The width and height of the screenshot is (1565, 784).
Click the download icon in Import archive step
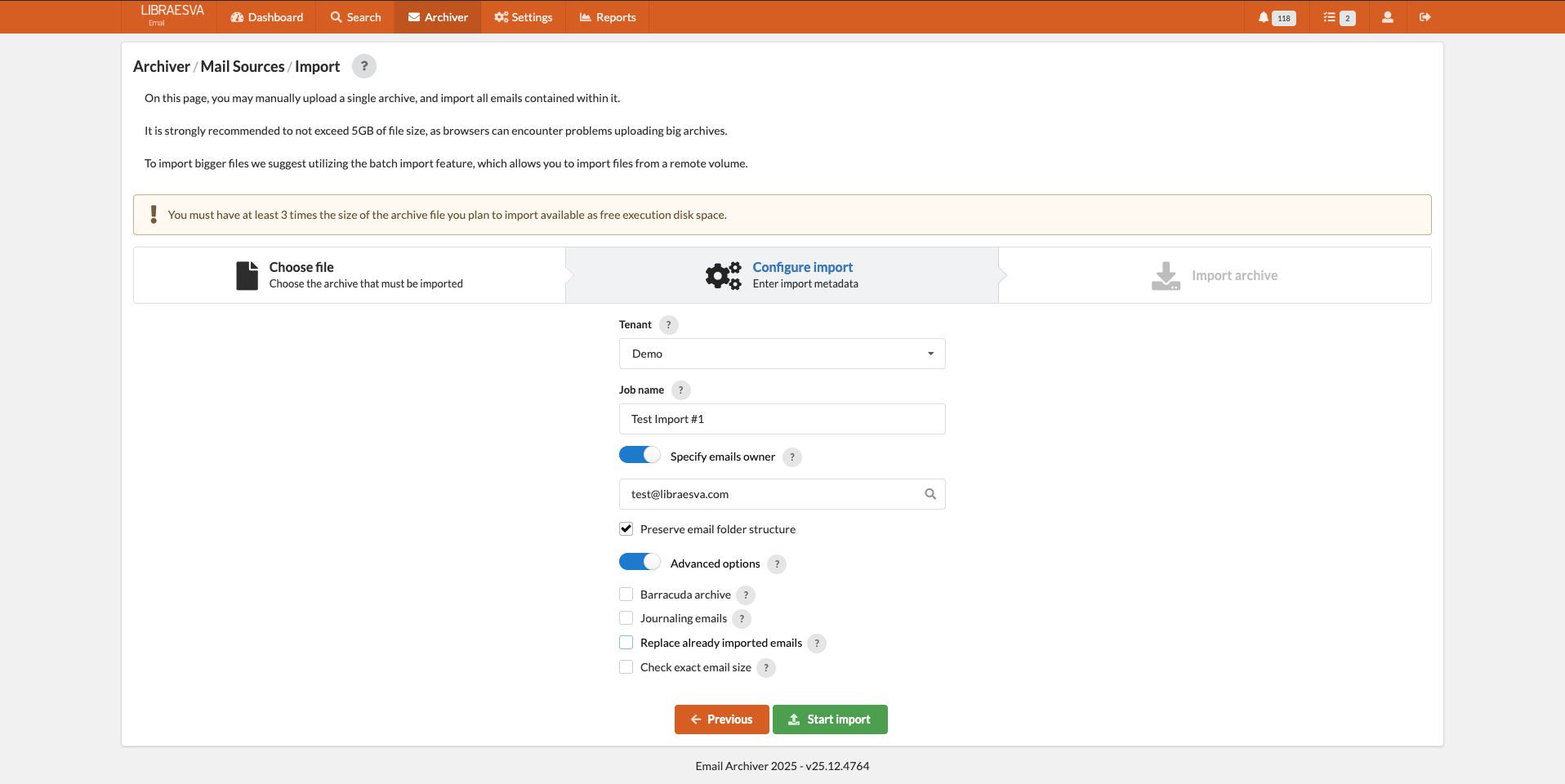pos(1166,276)
